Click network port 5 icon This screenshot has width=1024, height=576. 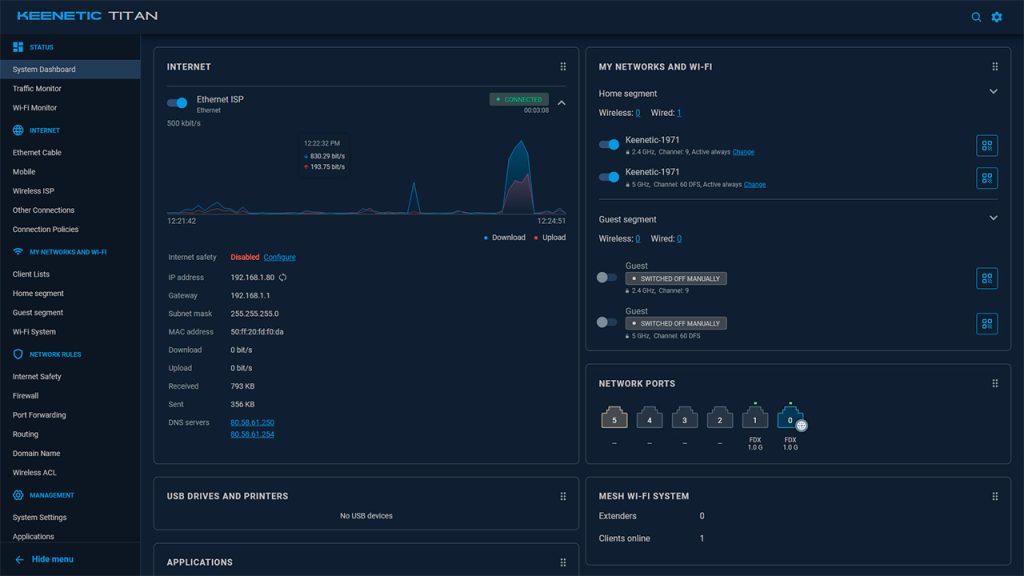point(614,418)
